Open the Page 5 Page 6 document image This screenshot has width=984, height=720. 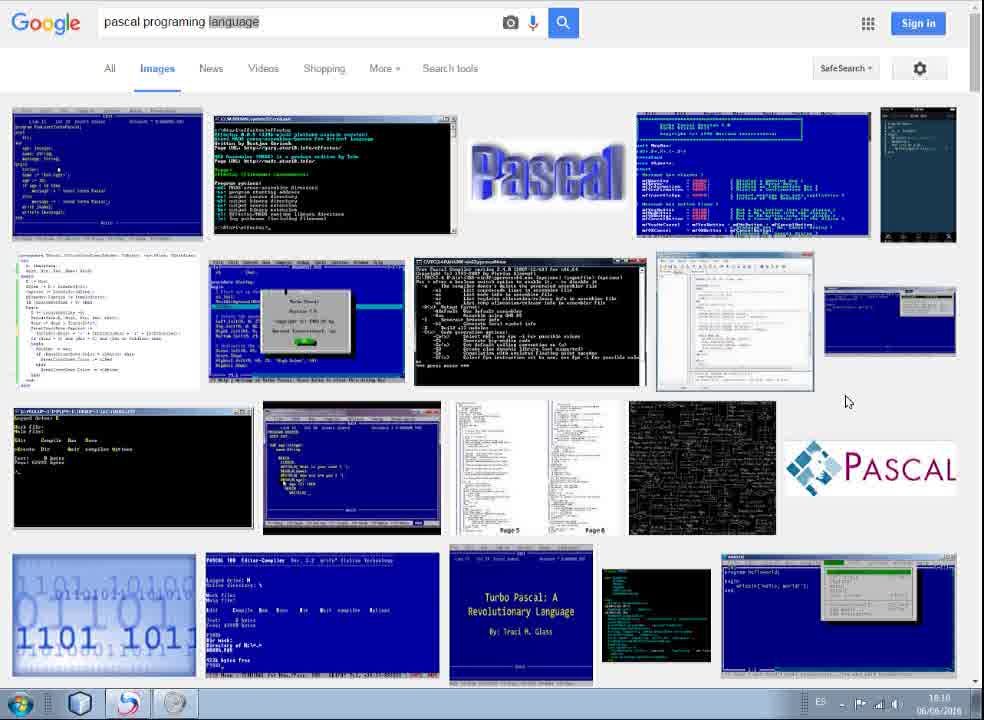[x=536, y=468]
